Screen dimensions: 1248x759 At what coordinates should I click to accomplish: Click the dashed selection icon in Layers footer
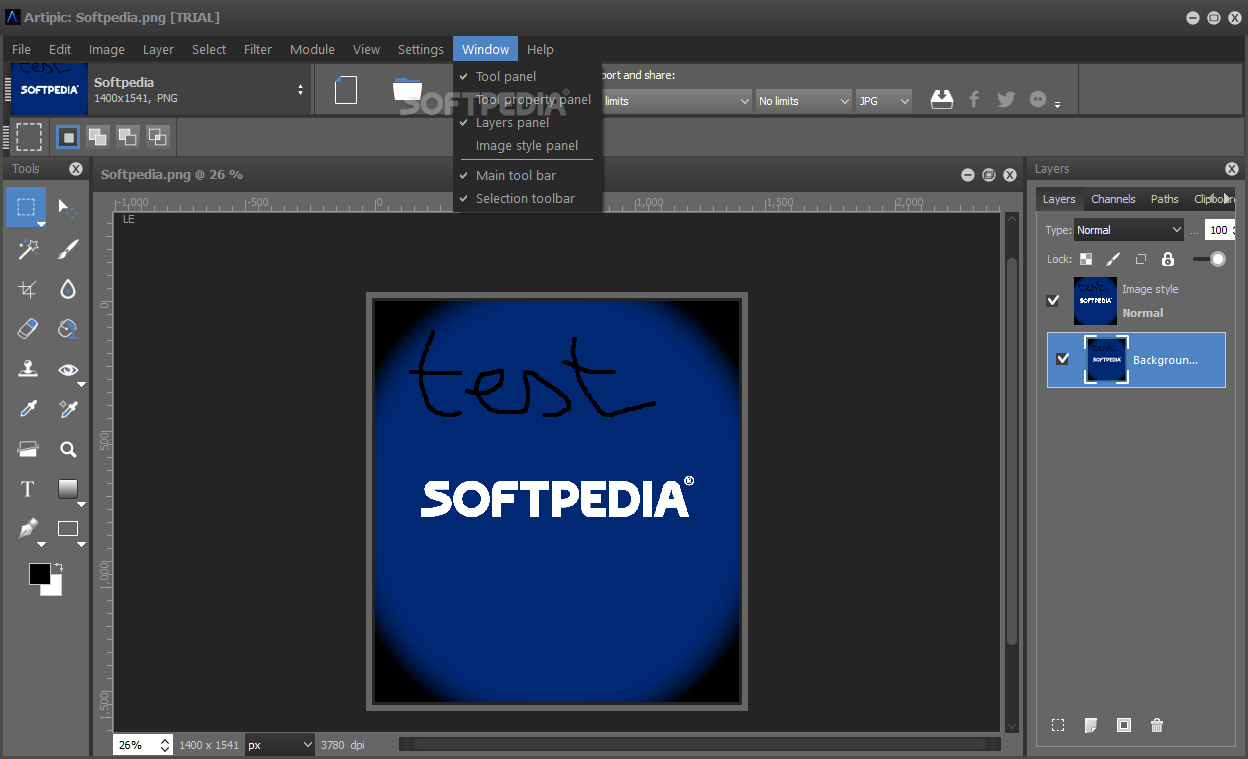click(x=1058, y=725)
